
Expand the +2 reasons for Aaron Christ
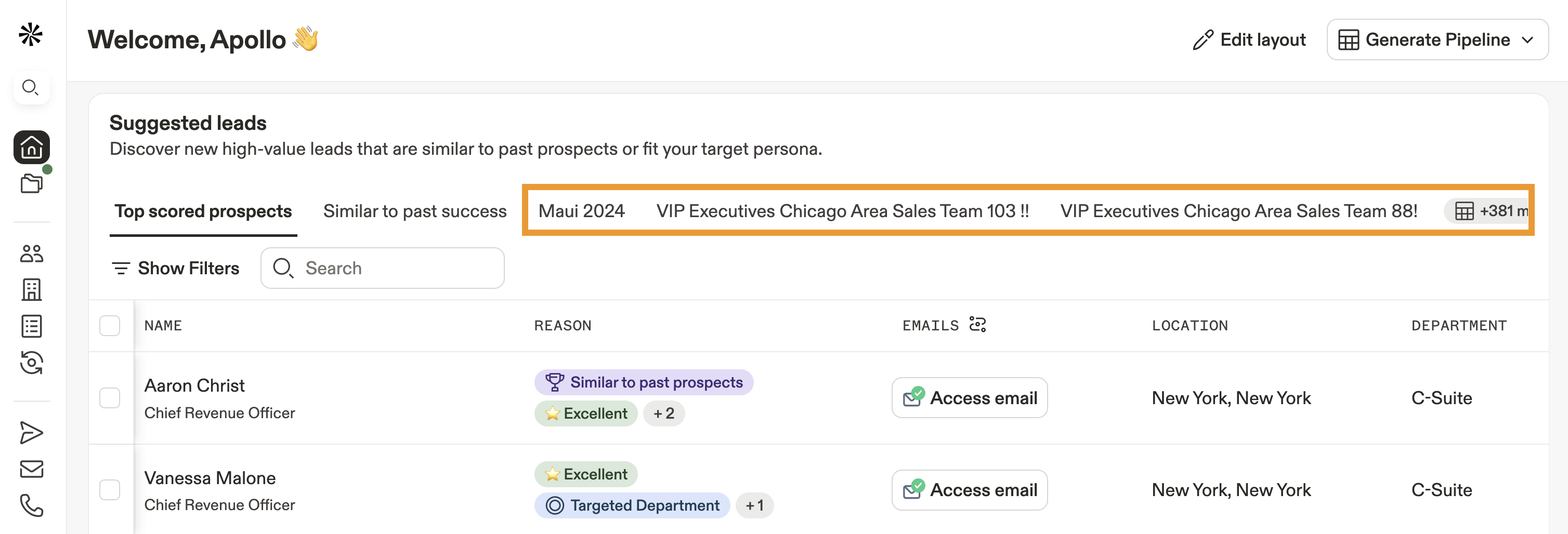click(663, 413)
